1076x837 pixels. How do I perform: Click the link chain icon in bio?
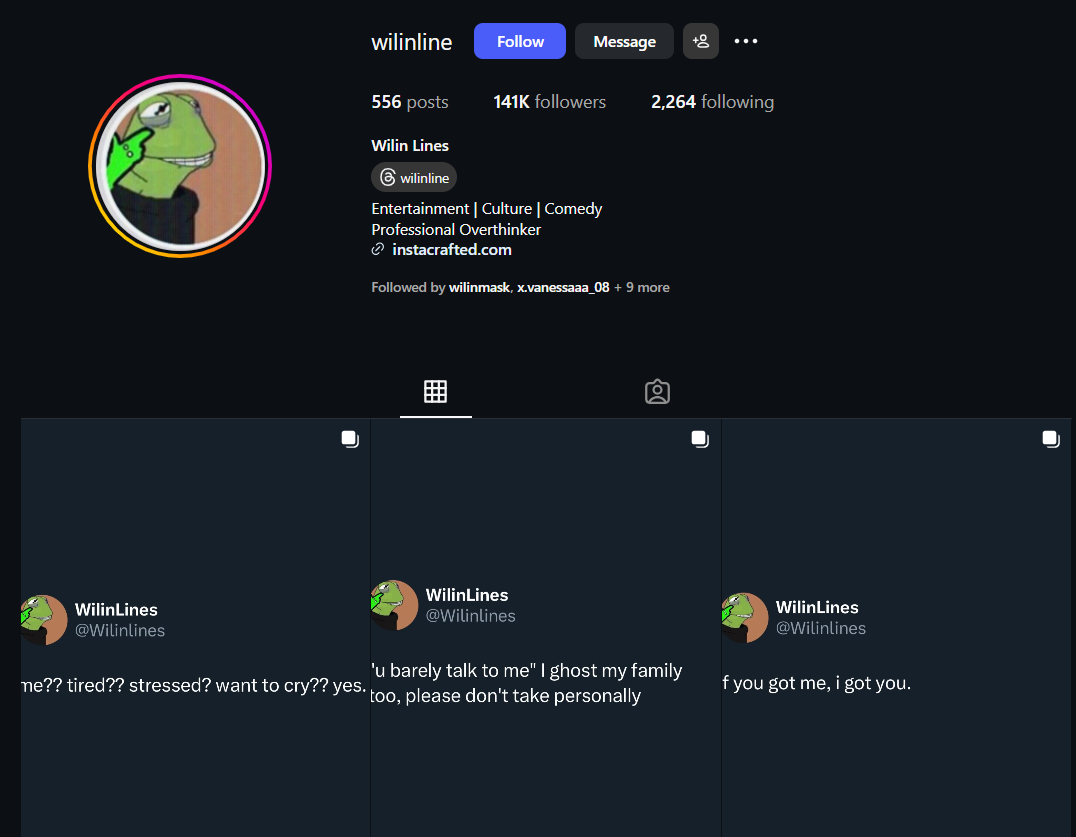(x=377, y=250)
